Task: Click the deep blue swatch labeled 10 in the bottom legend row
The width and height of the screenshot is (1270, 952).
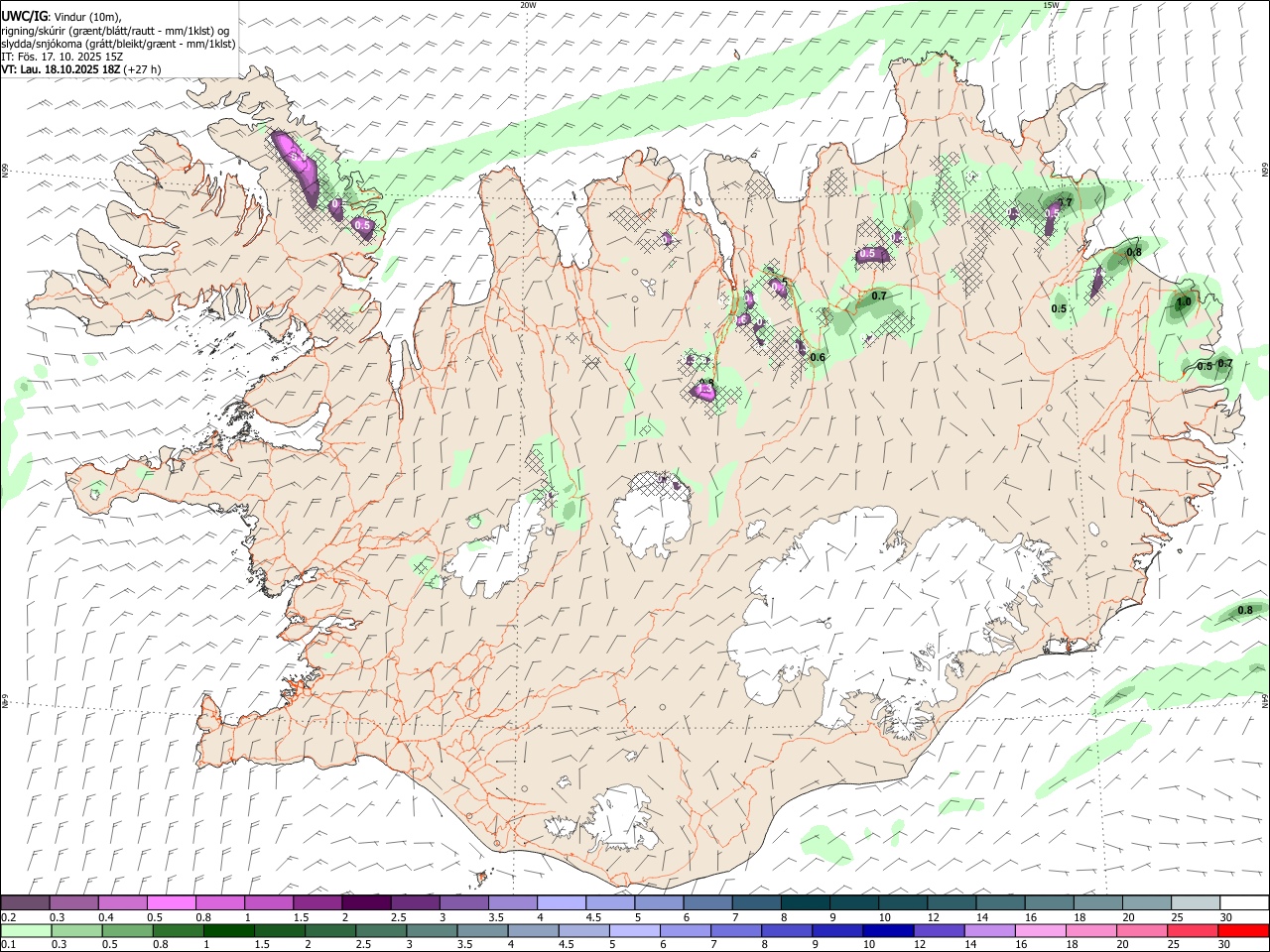Action: [x=887, y=930]
